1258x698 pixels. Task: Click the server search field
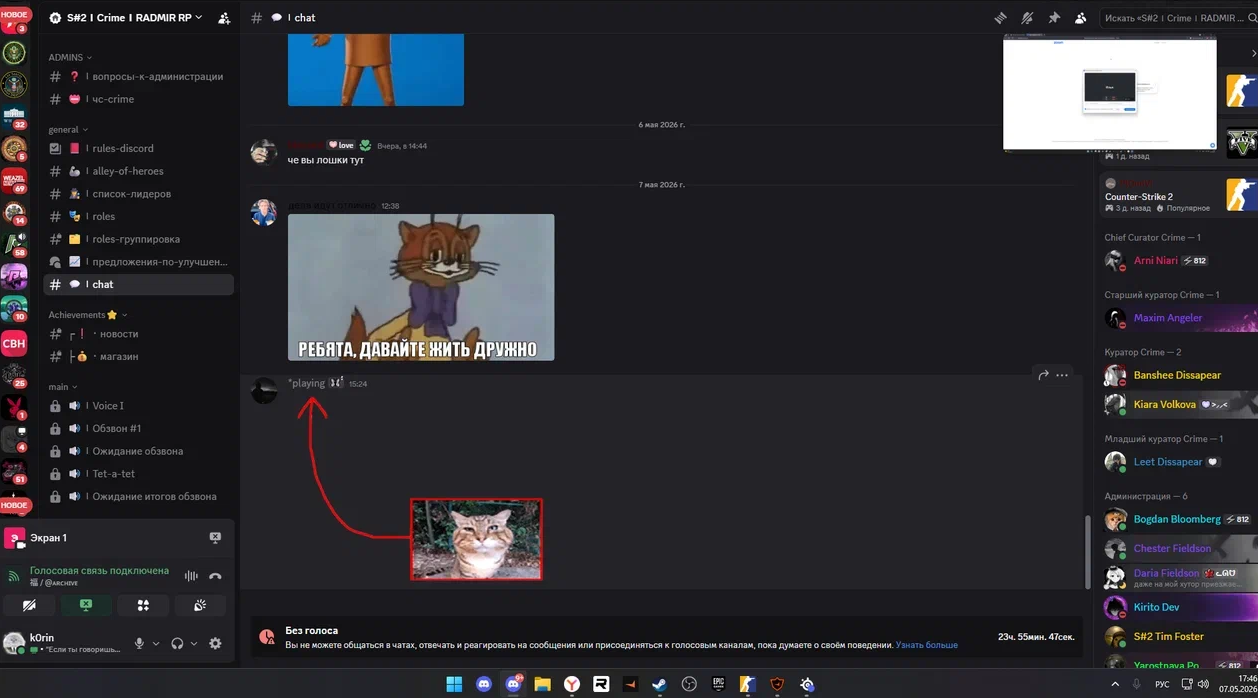1178,18
